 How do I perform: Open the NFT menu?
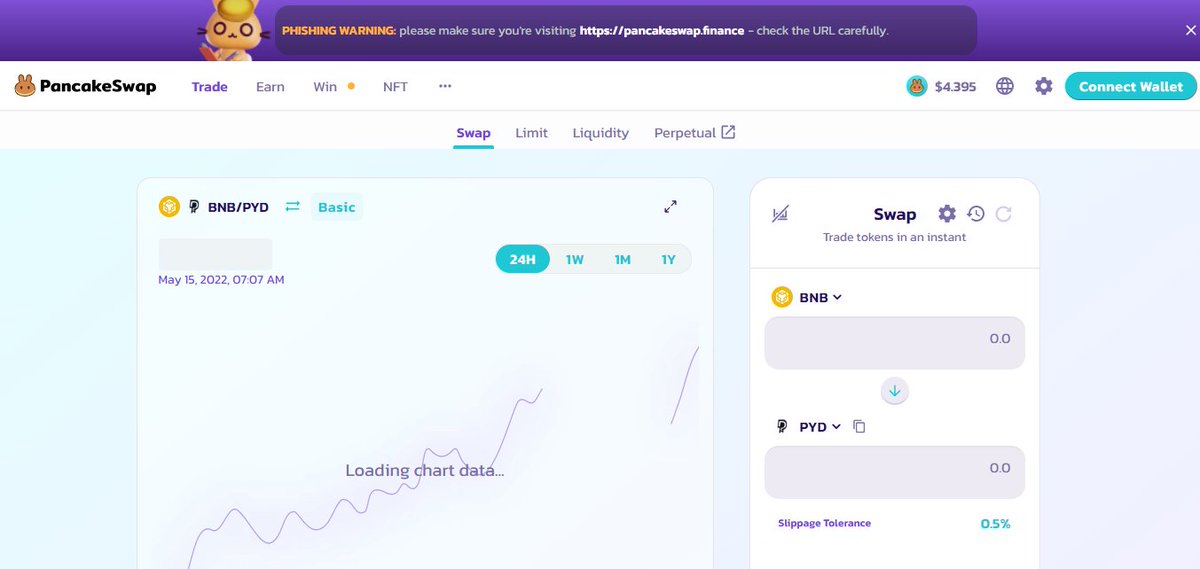tap(395, 87)
